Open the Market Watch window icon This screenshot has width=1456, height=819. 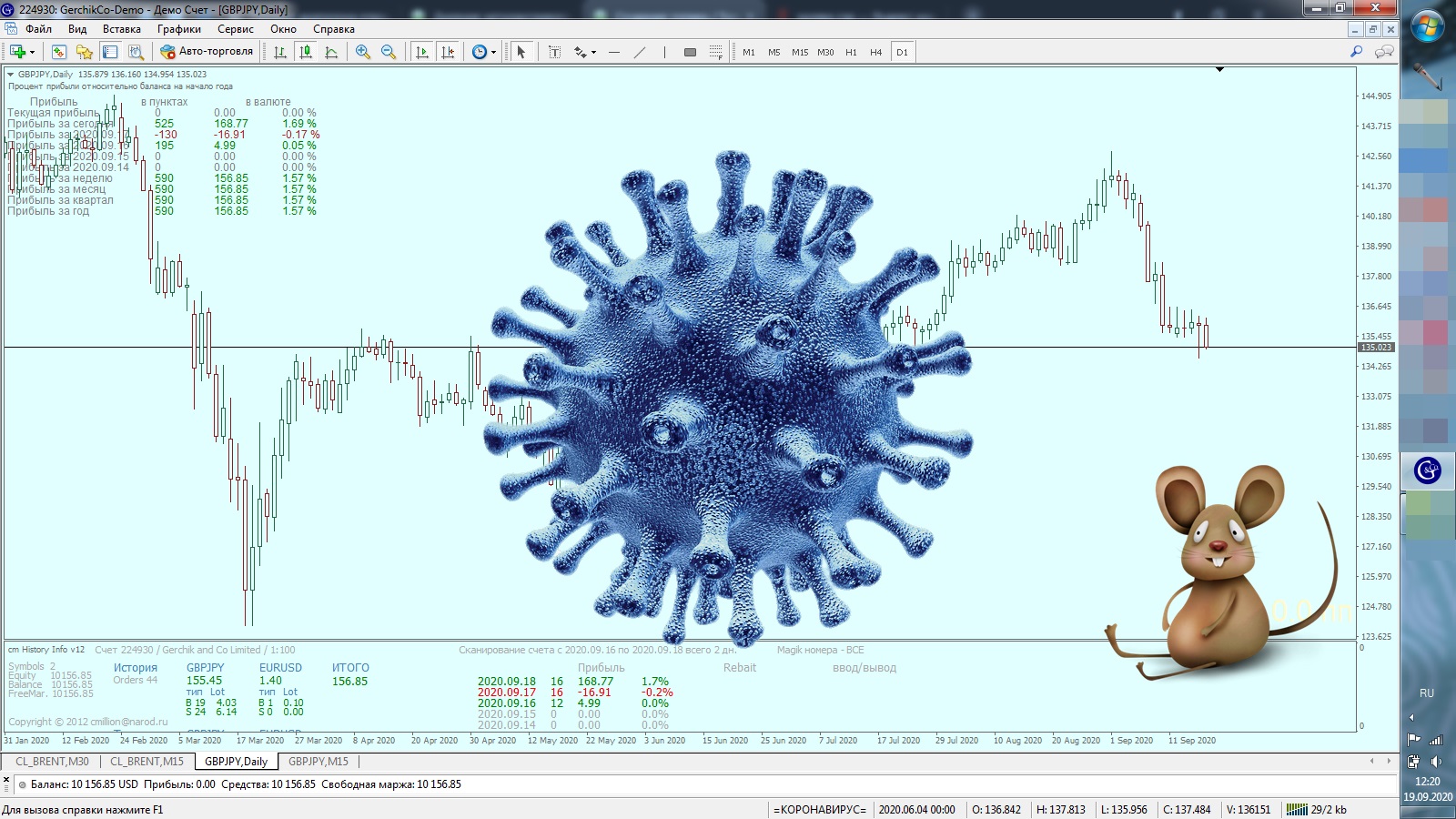(59, 52)
